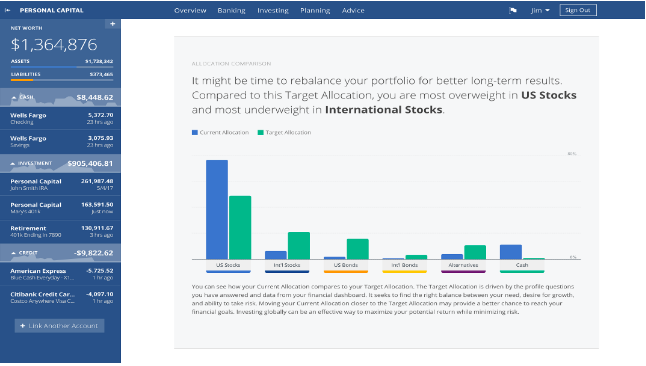
Task: Select the Alternatives category label
Action: pos(463,265)
